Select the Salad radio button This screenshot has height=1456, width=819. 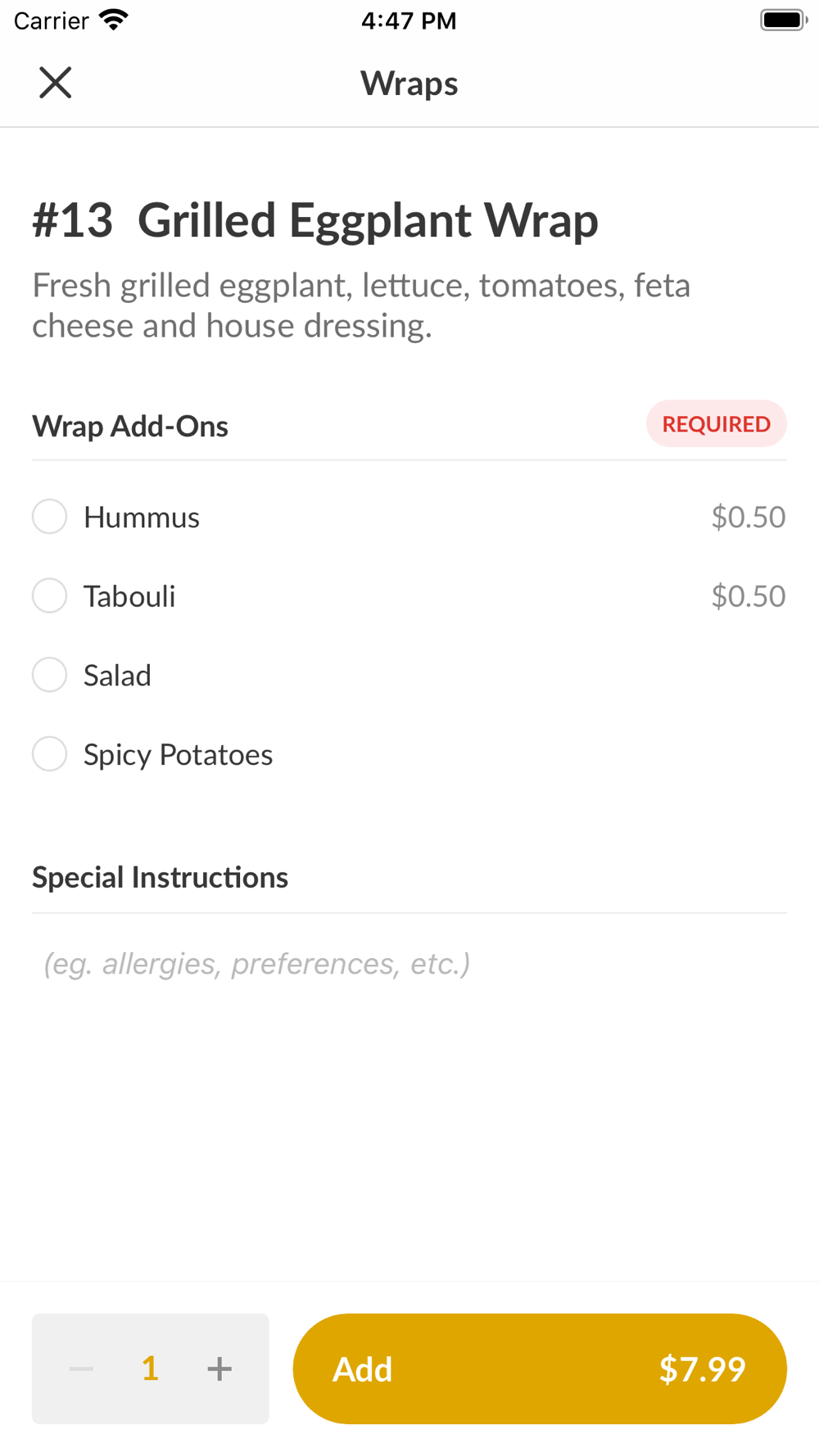point(49,676)
